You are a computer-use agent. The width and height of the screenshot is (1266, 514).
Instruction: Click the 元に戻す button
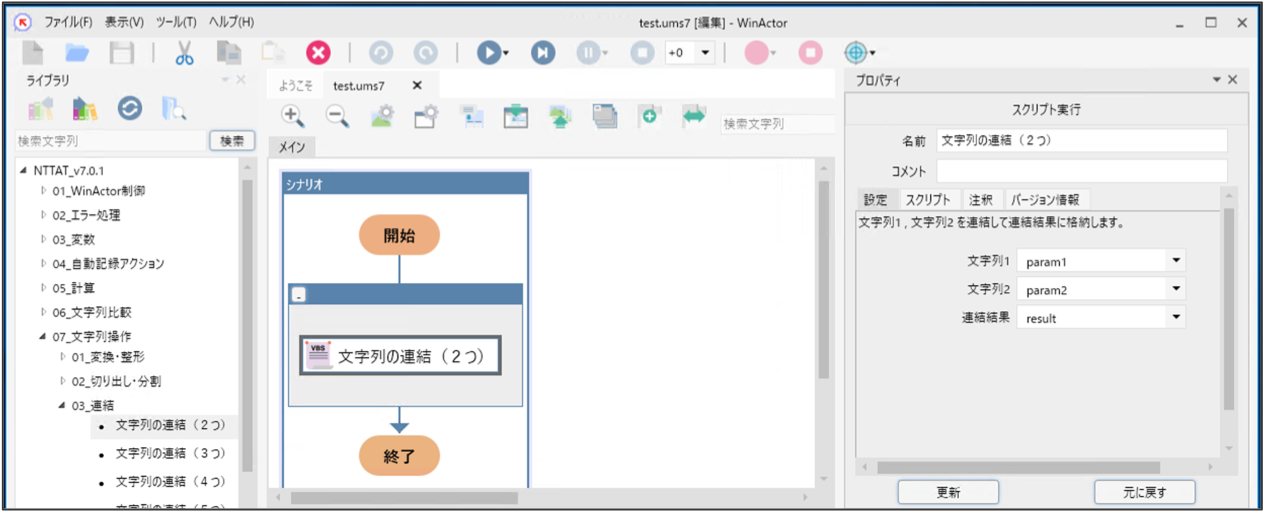(1145, 492)
